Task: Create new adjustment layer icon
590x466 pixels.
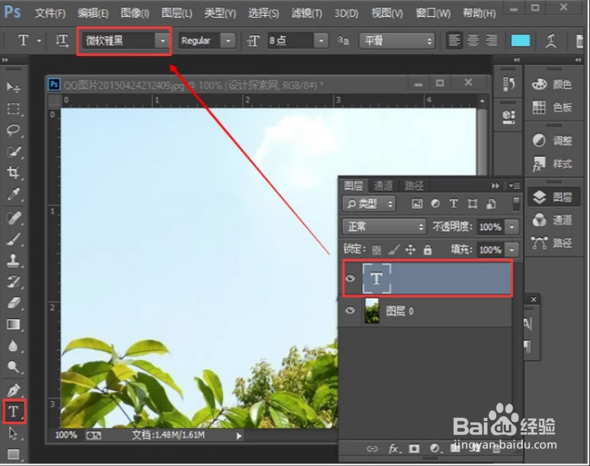Action: (435, 449)
